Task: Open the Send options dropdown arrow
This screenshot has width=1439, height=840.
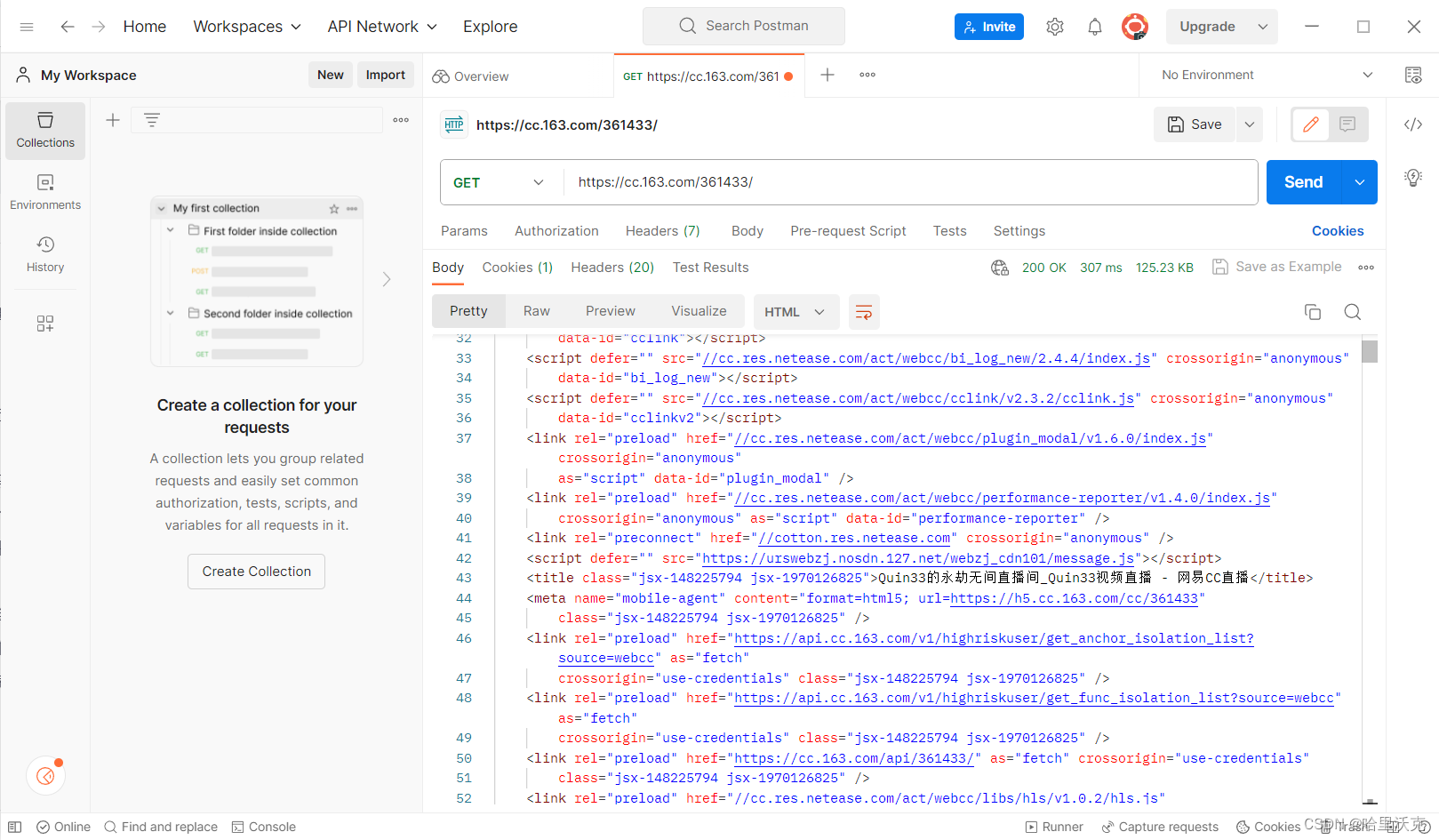Action: tap(1360, 182)
